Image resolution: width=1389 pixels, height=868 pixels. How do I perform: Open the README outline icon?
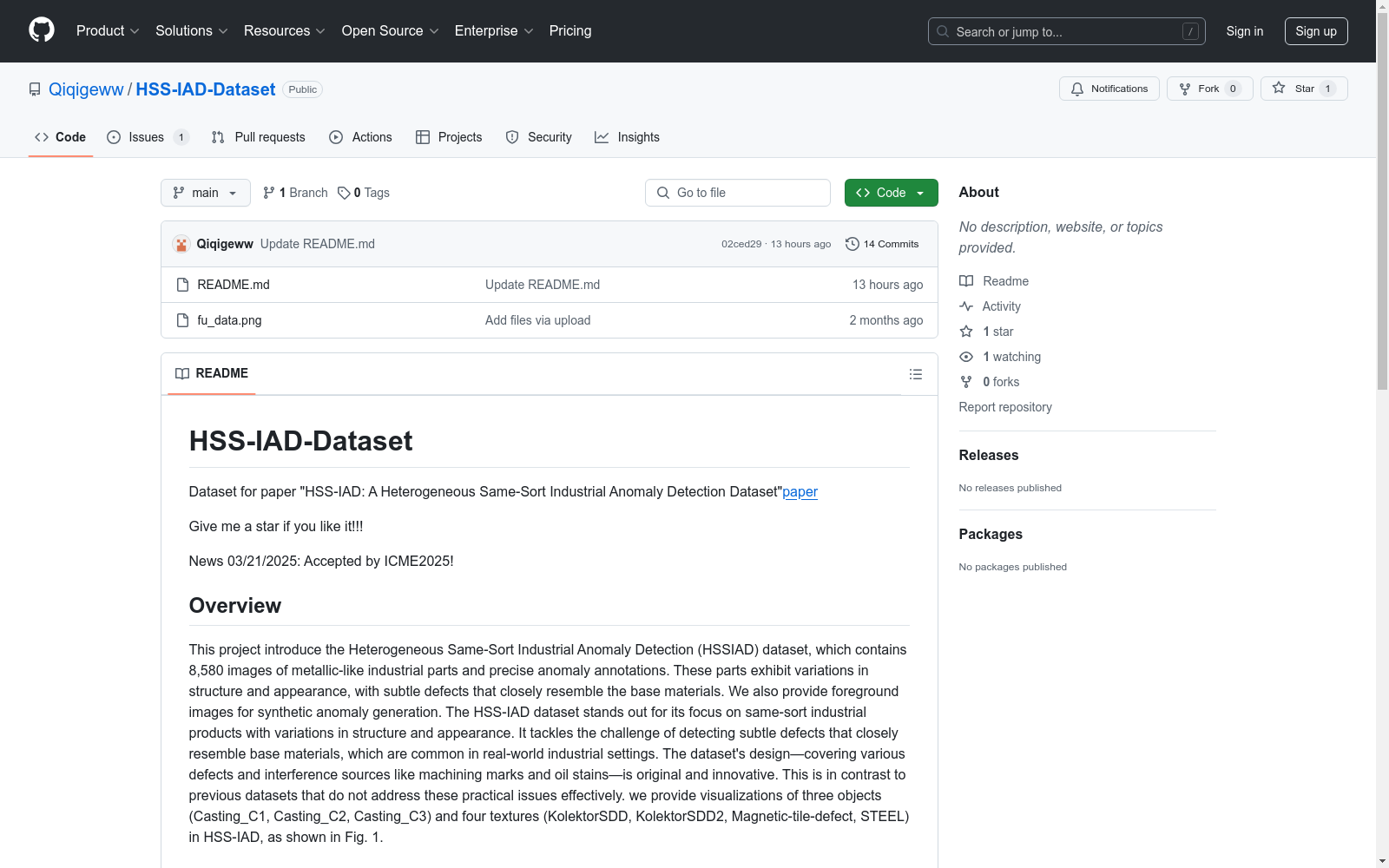[915, 374]
